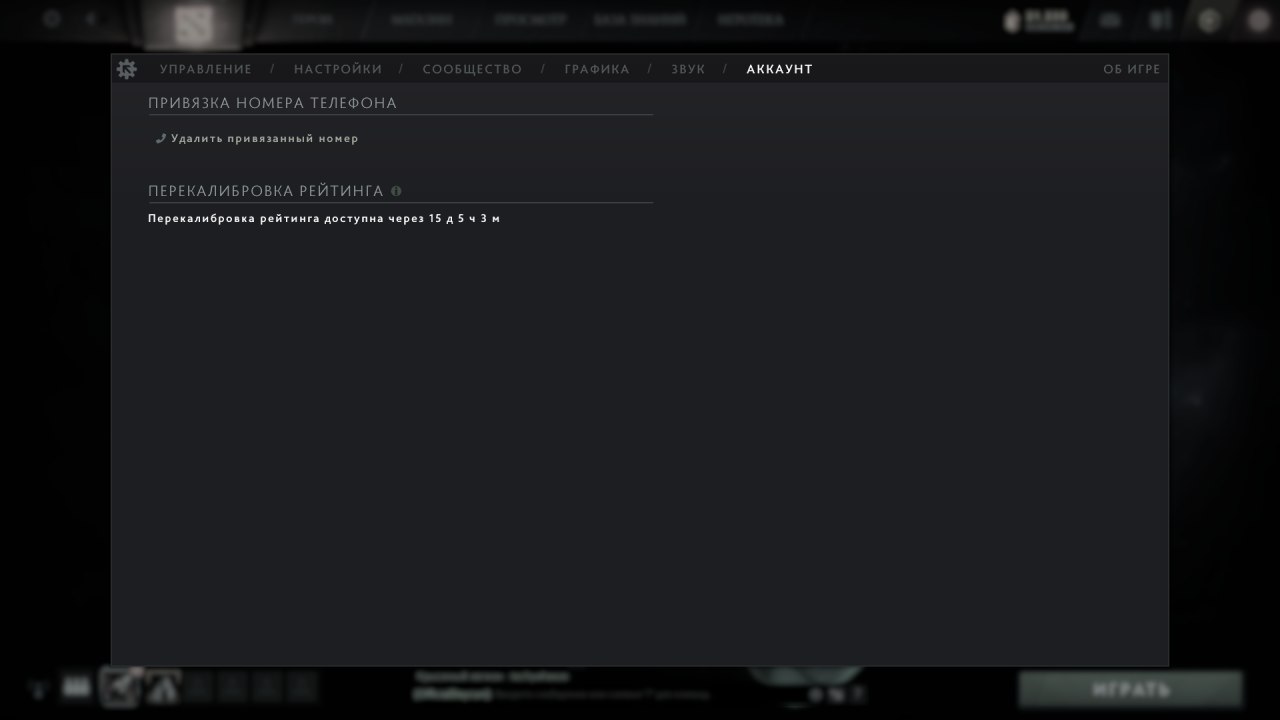Click the info icon beside Перекалибровка рейтинга

(x=396, y=190)
